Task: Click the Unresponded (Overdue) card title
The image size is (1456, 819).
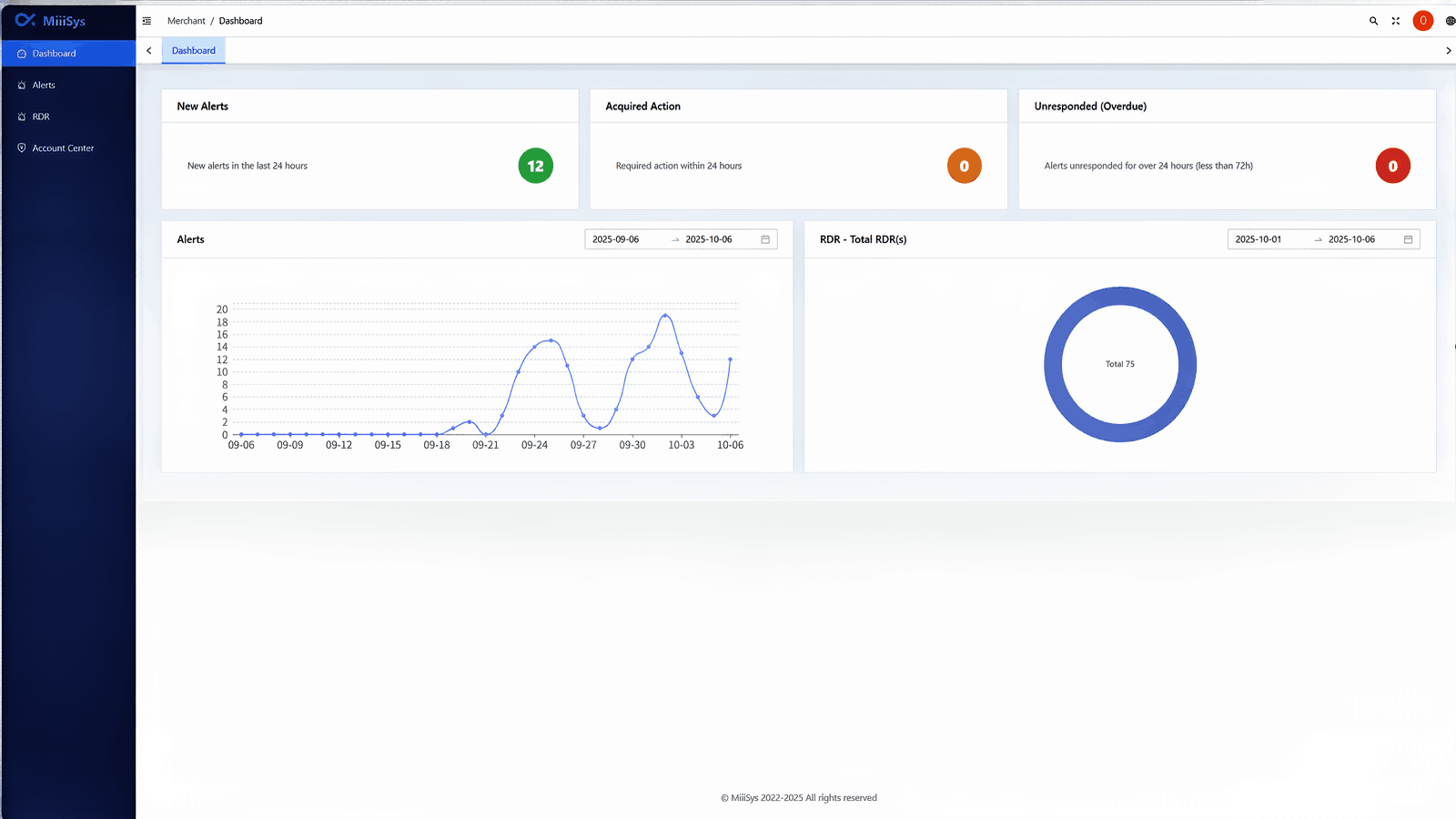Action: (x=1090, y=106)
